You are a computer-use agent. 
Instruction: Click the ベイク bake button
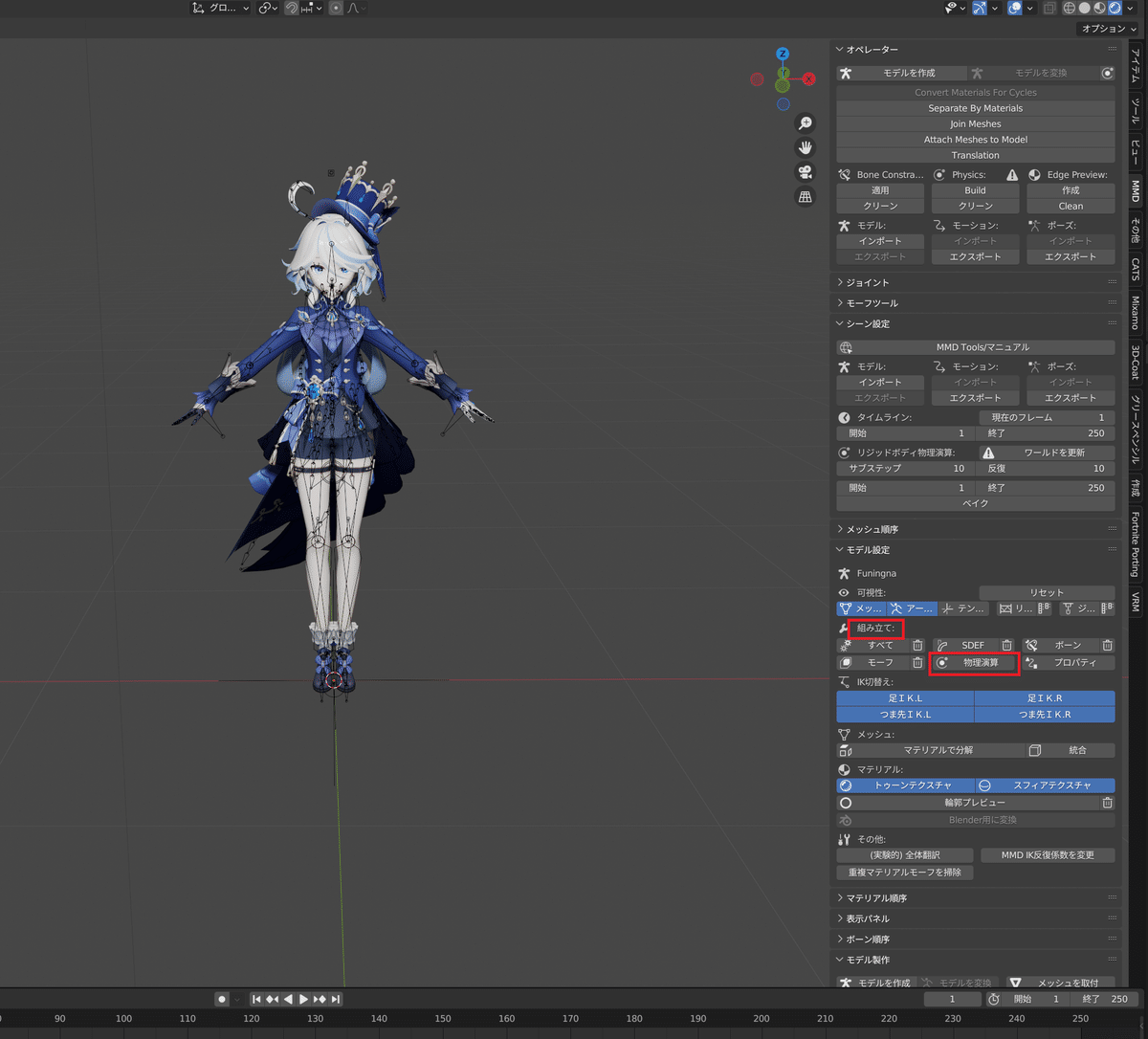click(976, 503)
